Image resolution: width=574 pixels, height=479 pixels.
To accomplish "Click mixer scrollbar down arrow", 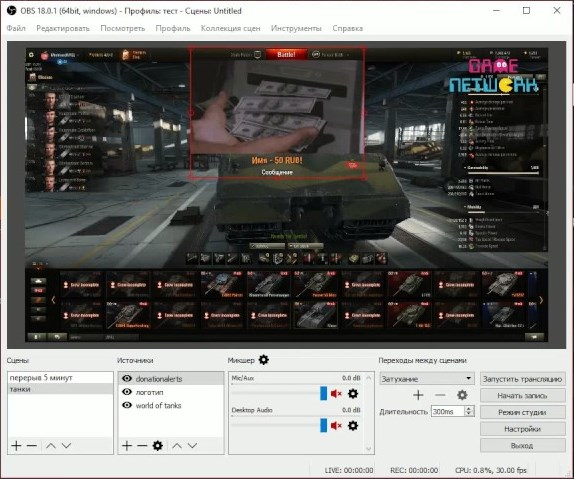I will coord(369,449).
